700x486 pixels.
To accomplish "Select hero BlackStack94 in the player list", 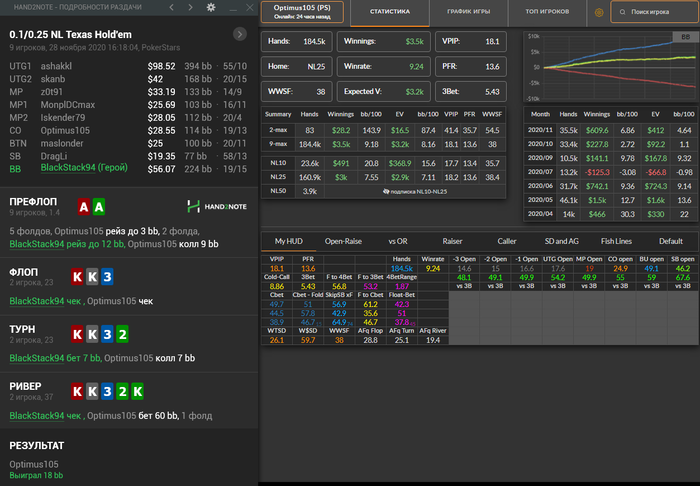I will [x=84, y=168].
